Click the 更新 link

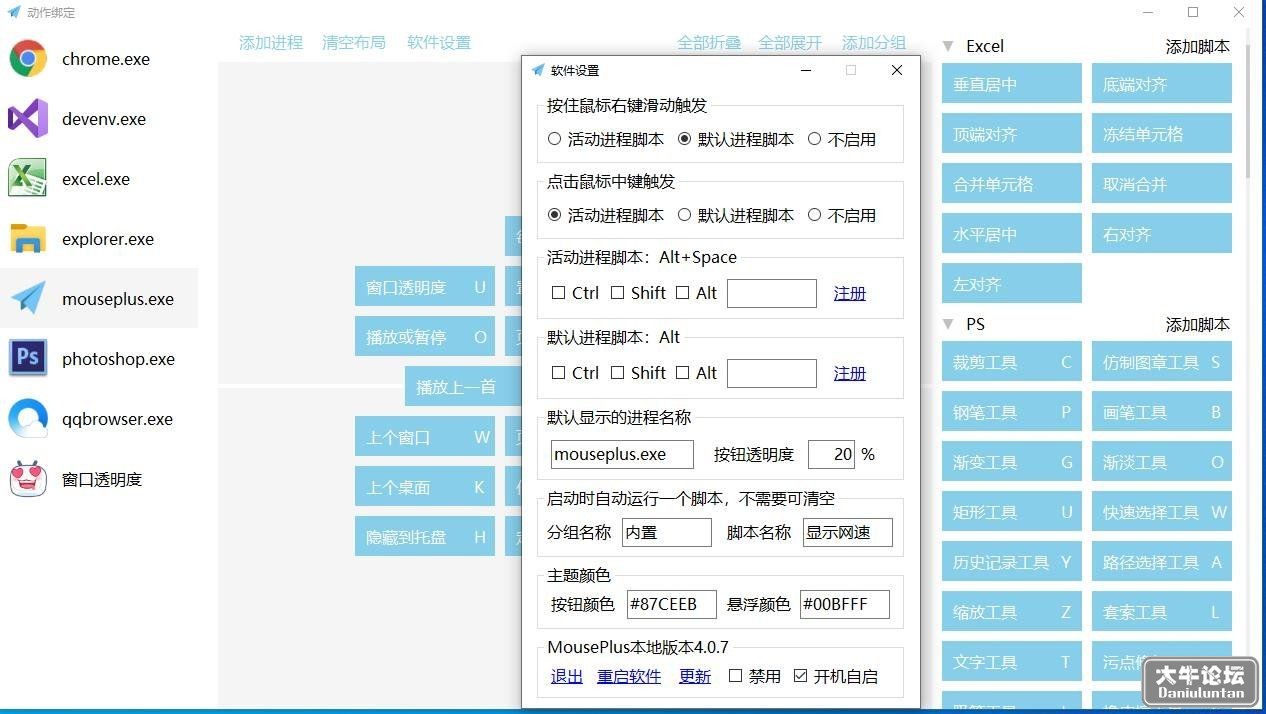[x=695, y=676]
